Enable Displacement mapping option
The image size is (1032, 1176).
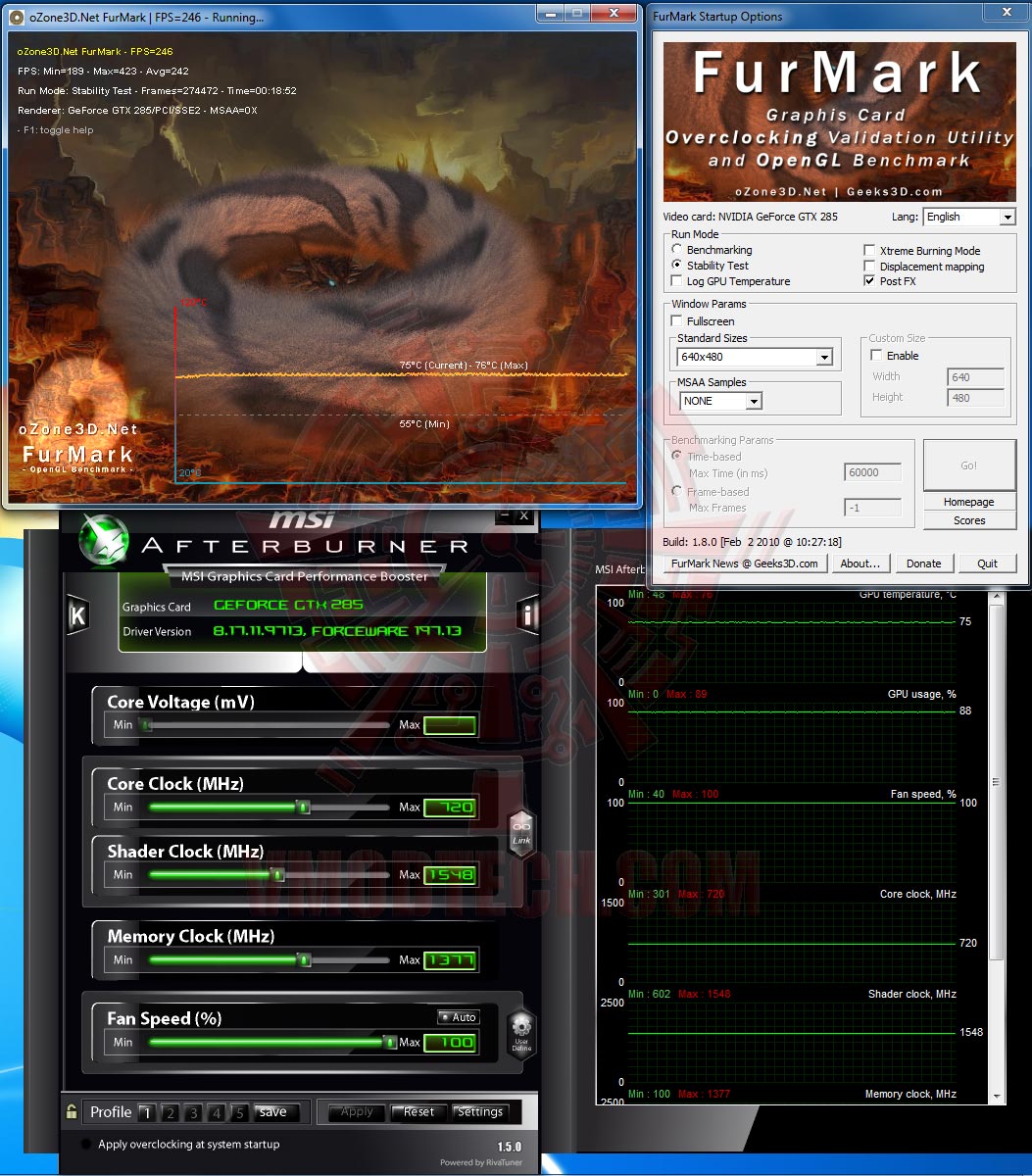click(869, 267)
